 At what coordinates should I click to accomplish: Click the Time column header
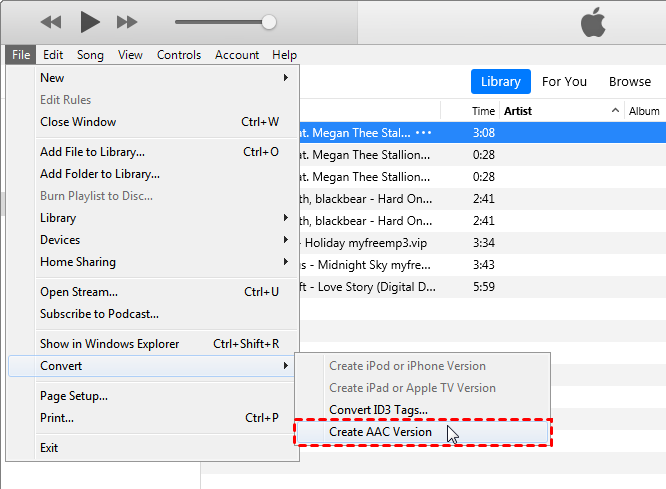tap(483, 111)
